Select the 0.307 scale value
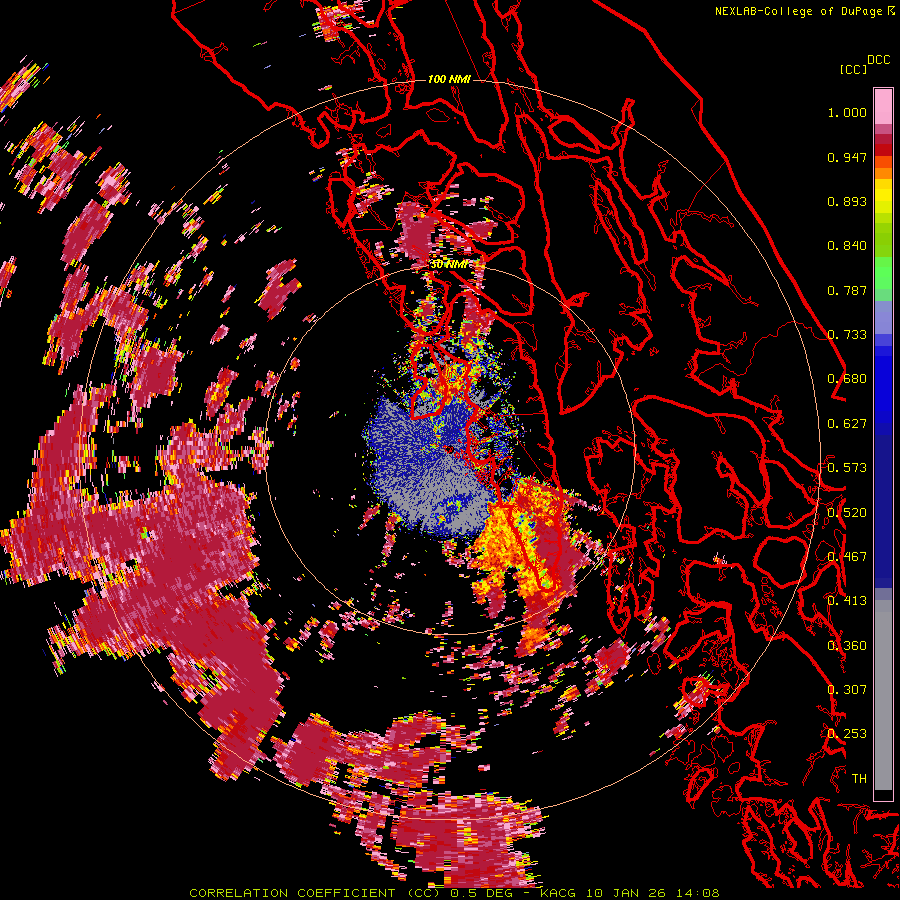900x900 pixels. pos(847,690)
